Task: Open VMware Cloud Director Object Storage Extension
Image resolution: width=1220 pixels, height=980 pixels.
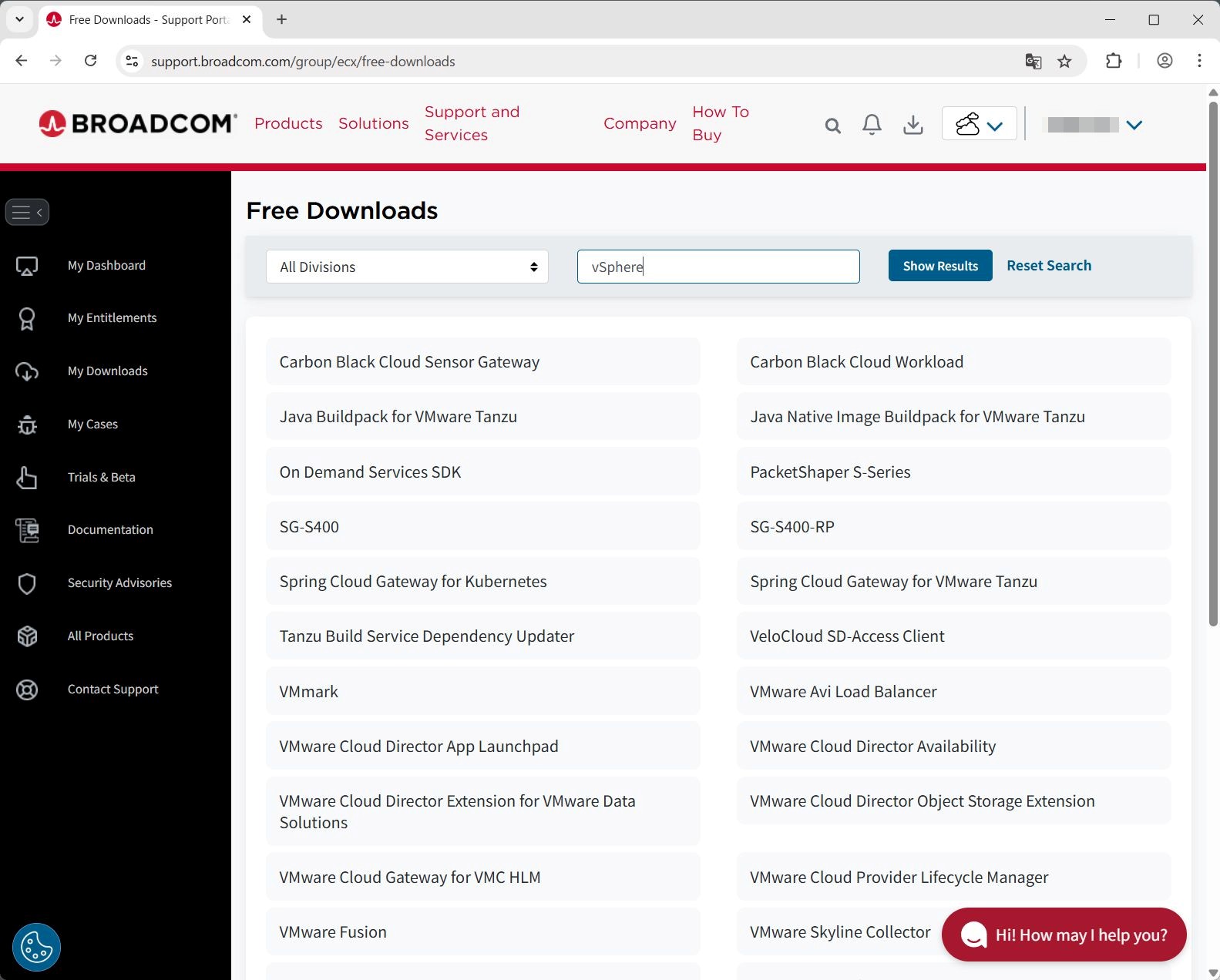Action: click(953, 801)
